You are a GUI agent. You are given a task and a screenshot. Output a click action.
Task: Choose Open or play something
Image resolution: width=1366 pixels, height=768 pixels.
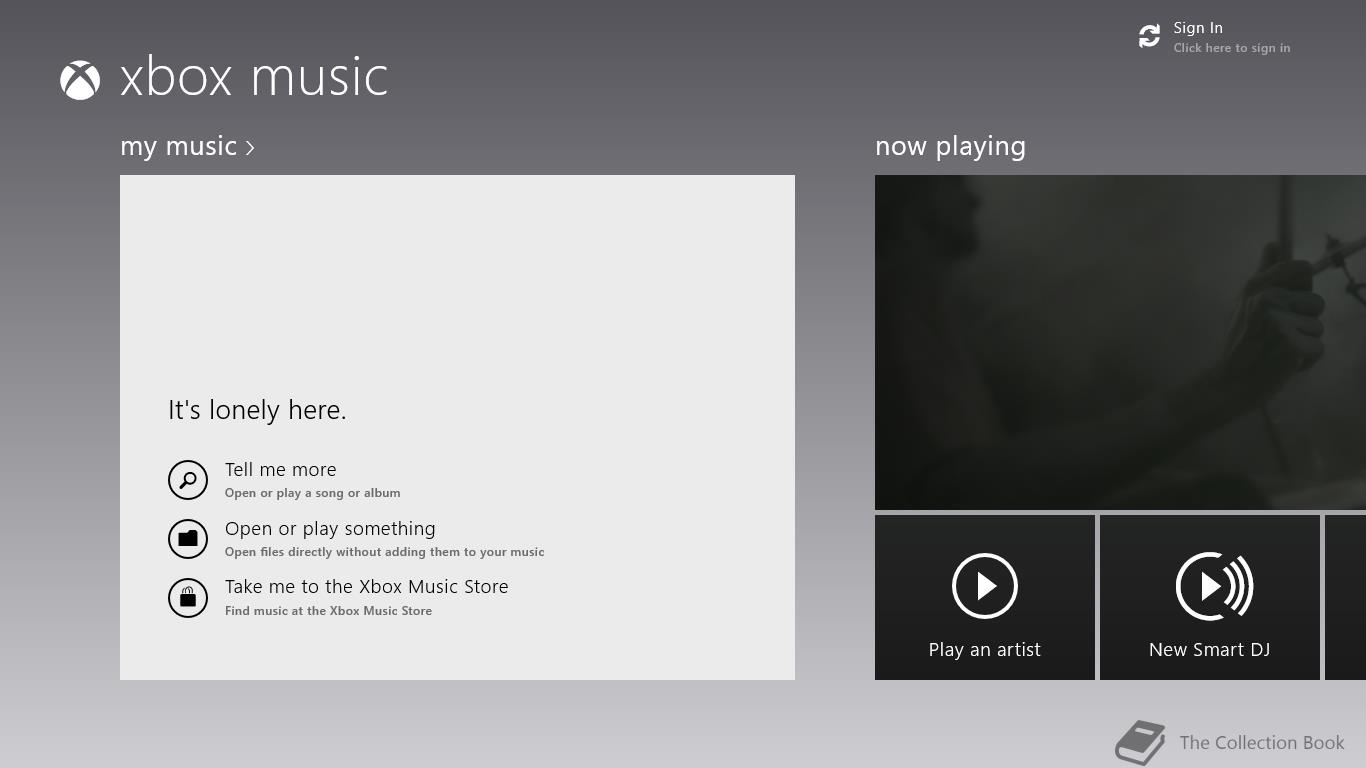coord(330,529)
